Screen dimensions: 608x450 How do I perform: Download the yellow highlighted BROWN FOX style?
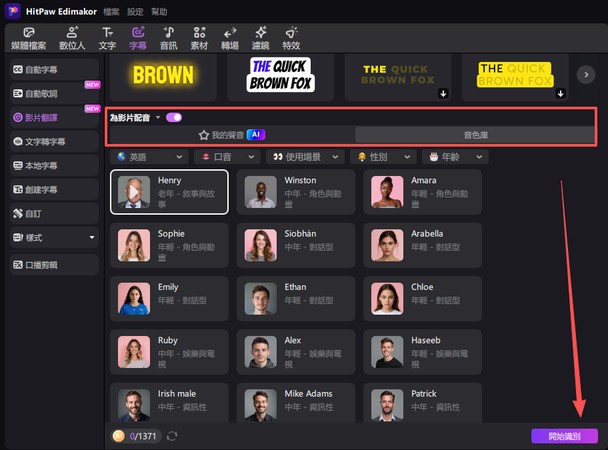point(560,93)
